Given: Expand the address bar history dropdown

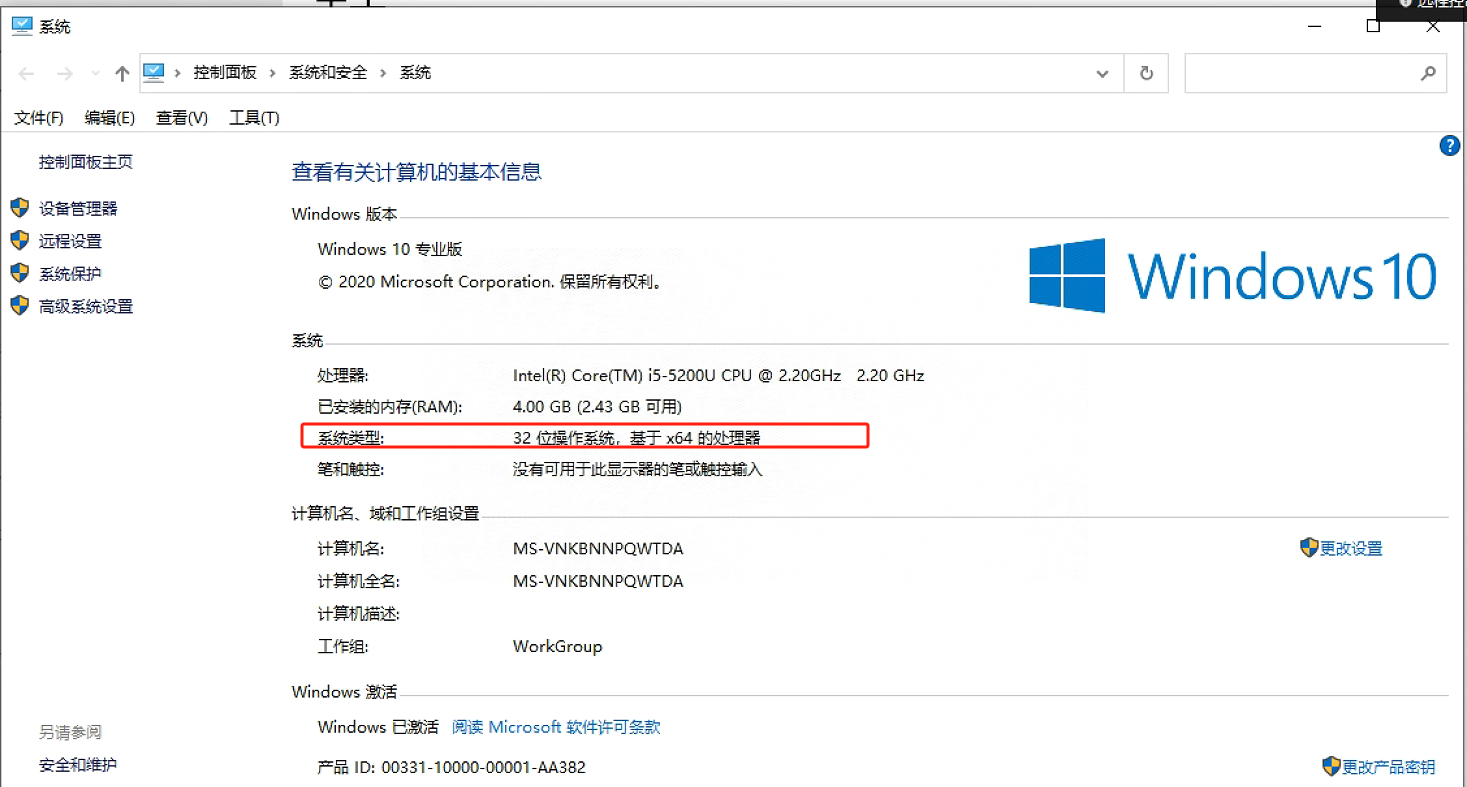Looking at the screenshot, I should (1102, 73).
